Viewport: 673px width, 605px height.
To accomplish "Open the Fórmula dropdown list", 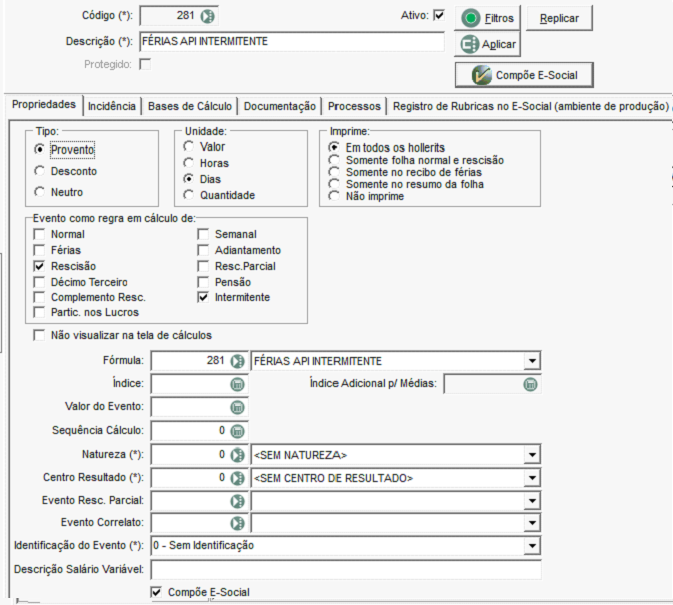I will [x=532, y=361].
